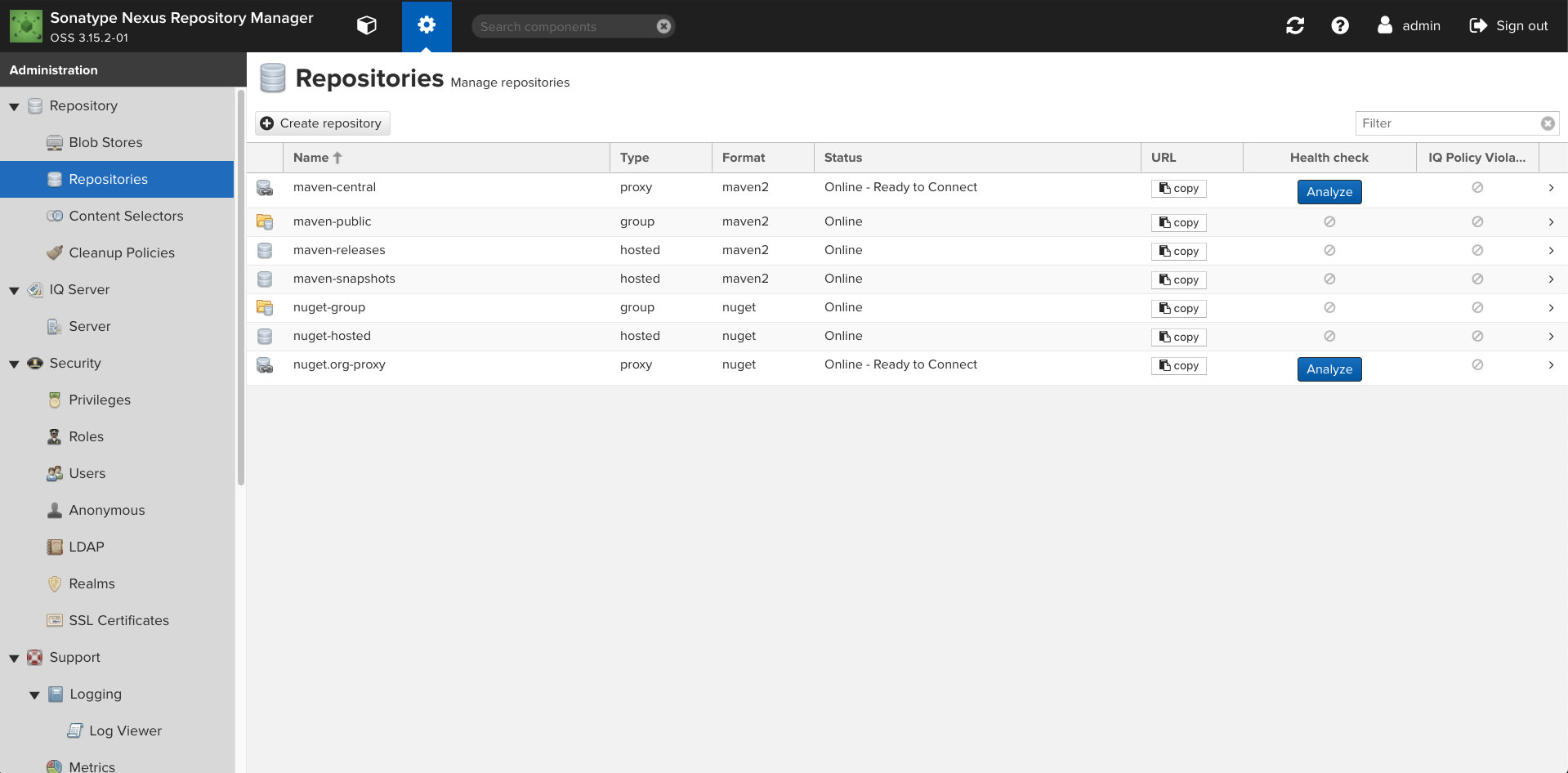Image resolution: width=1568 pixels, height=773 pixels.
Task: Clear the search components box
Action: [x=663, y=27]
